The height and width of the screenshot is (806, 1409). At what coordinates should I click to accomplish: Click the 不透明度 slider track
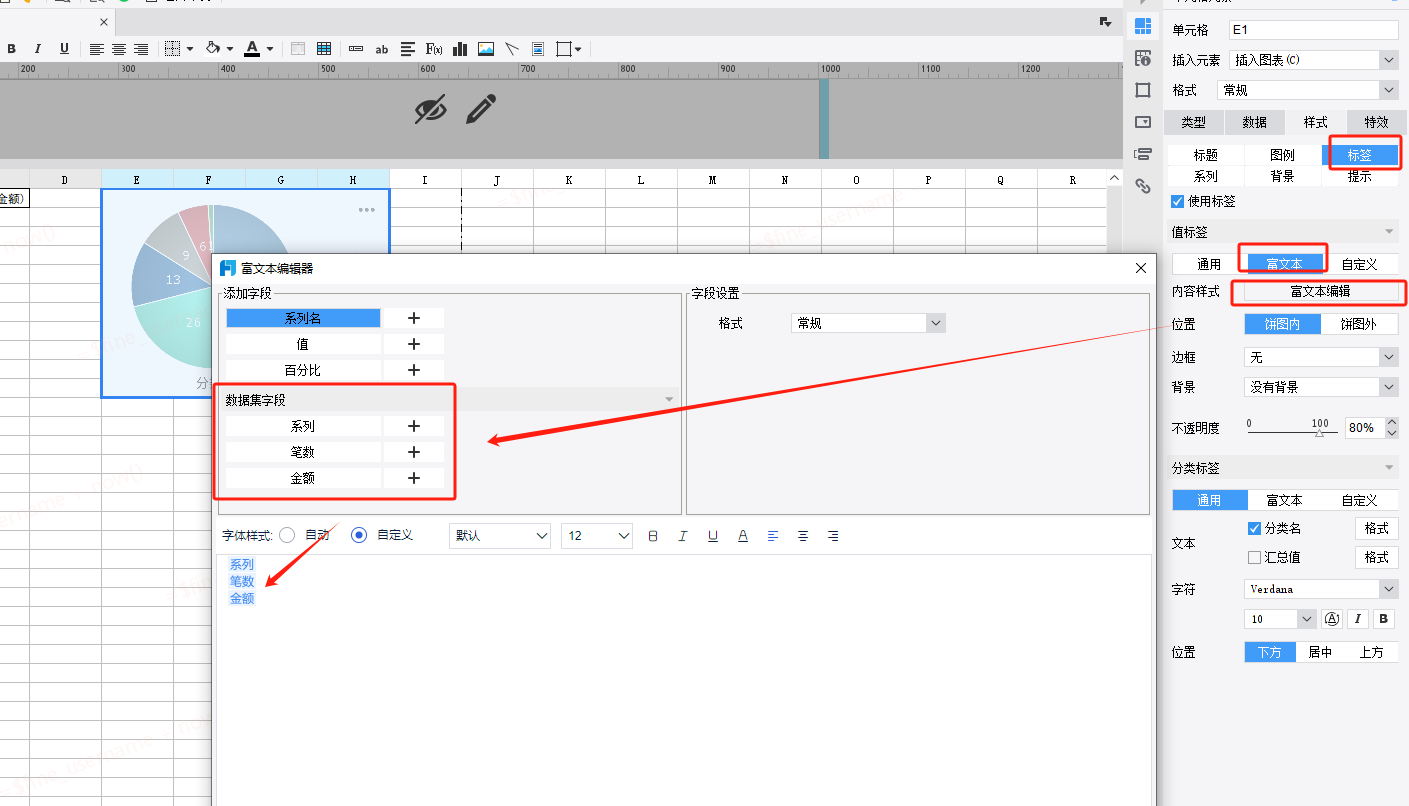1288,432
